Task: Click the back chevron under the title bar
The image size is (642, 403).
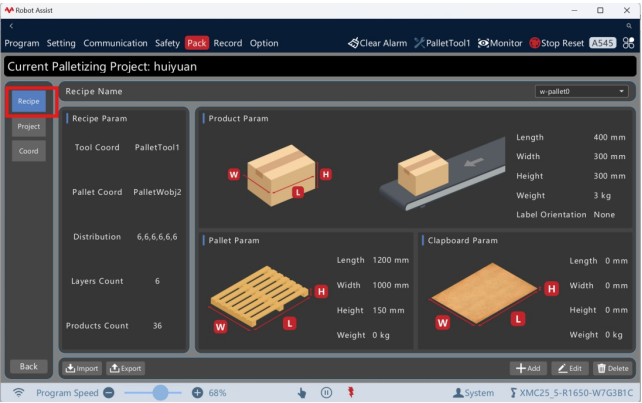Action: [11, 26]
